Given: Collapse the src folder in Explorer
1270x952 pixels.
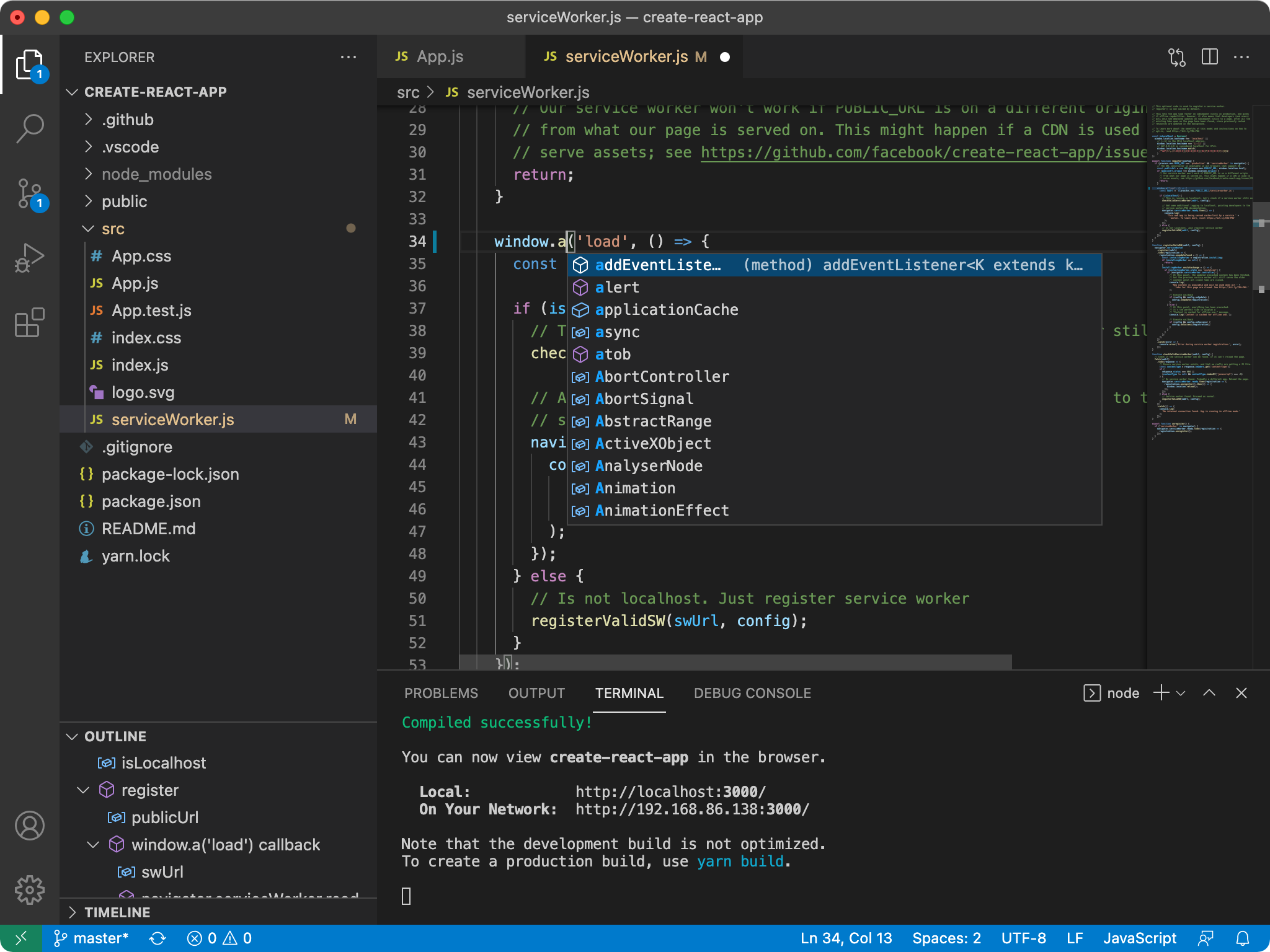Looking at the screenshot, I should [89, 228].
